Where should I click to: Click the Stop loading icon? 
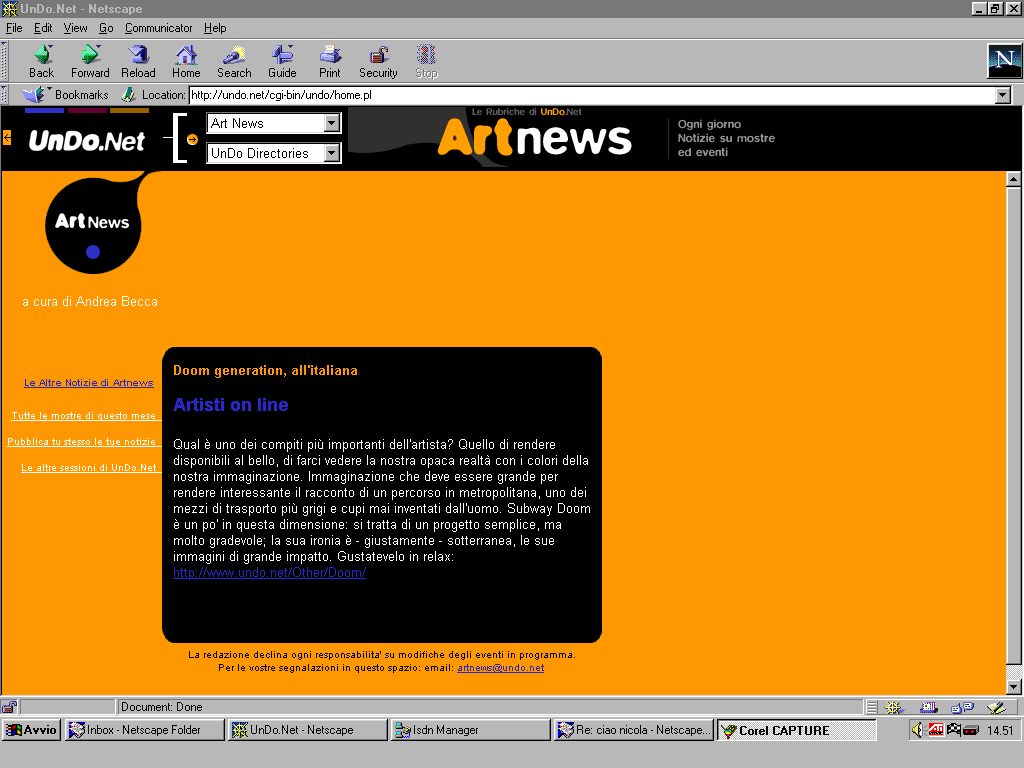(426, 61)
